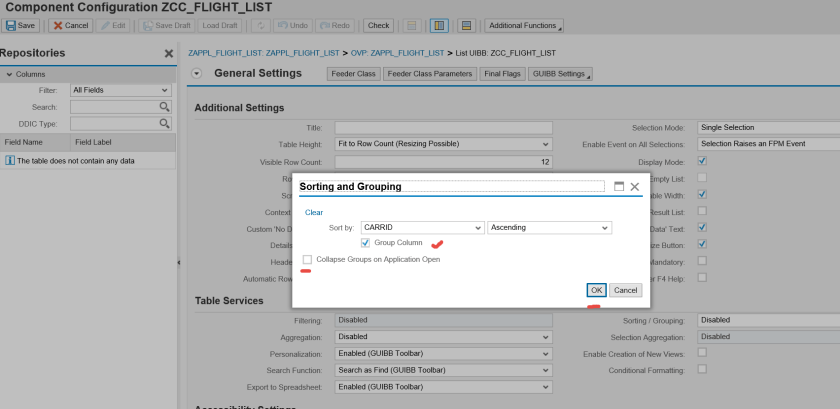
Task: Click the Feeder Class Parameters button
Action: pos(430,74)
